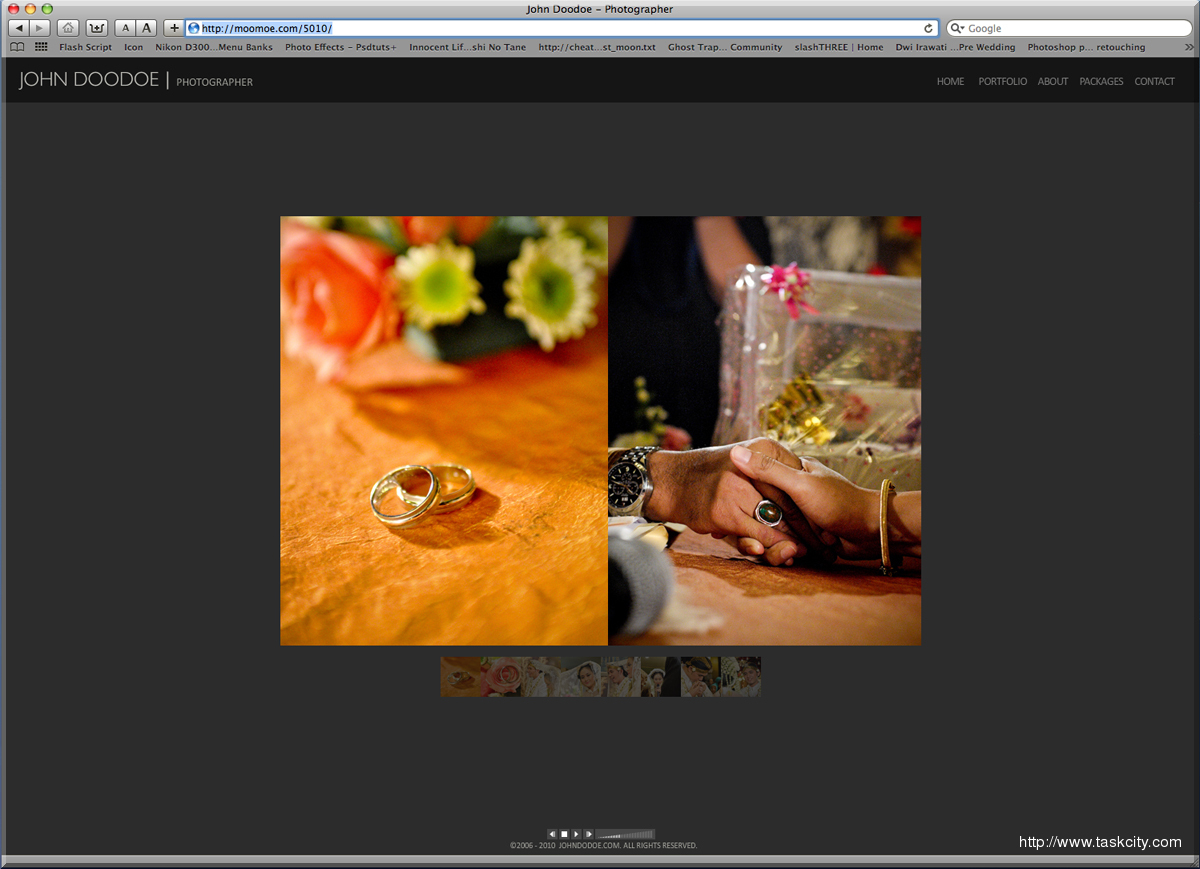The height and width of the screenshot is (869, 1200).
Task: Open the Google search magnifier dropdown
Action: pos(957,28)
